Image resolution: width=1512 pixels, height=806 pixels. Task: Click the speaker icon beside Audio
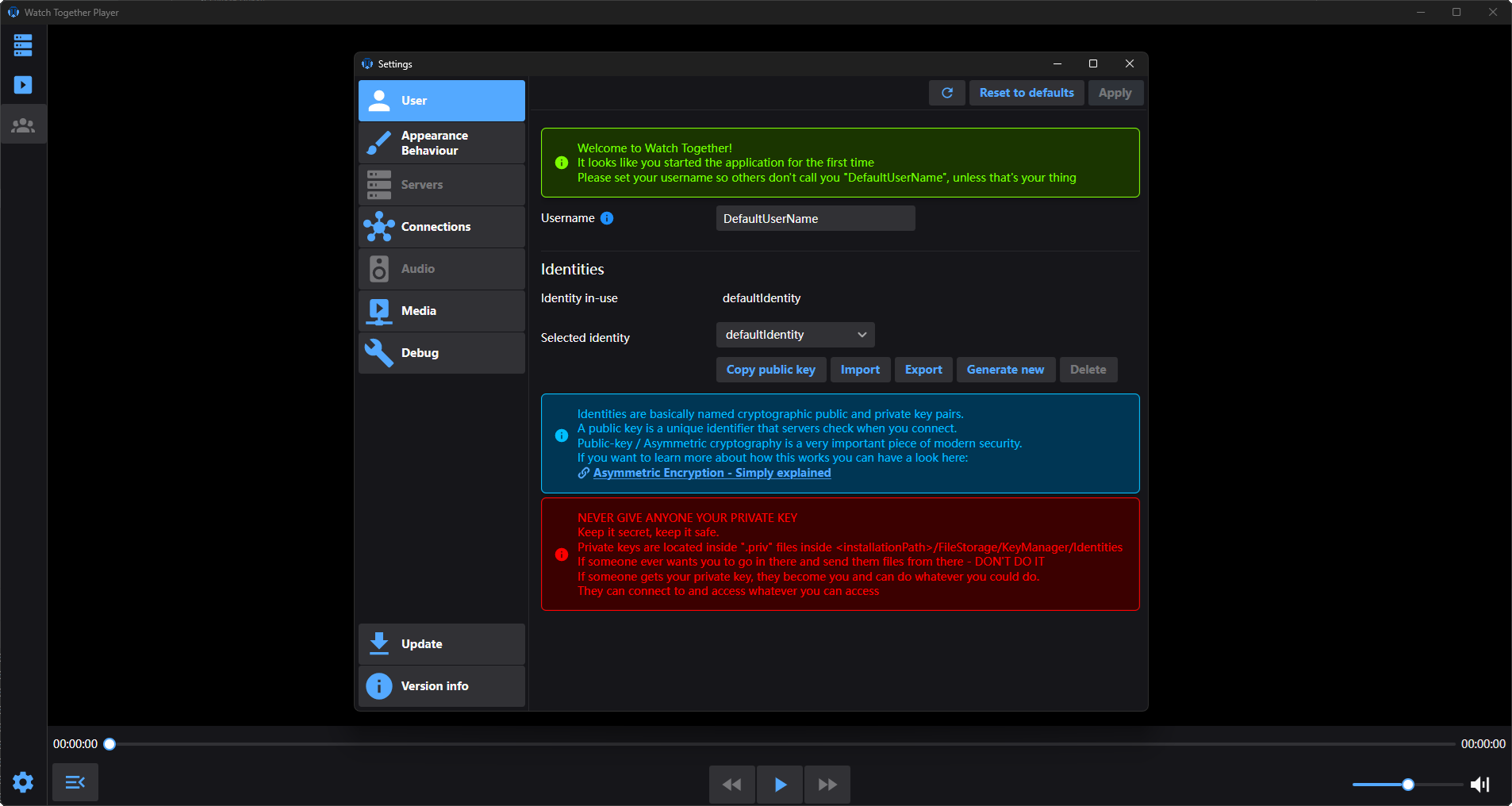pos(379,269)
